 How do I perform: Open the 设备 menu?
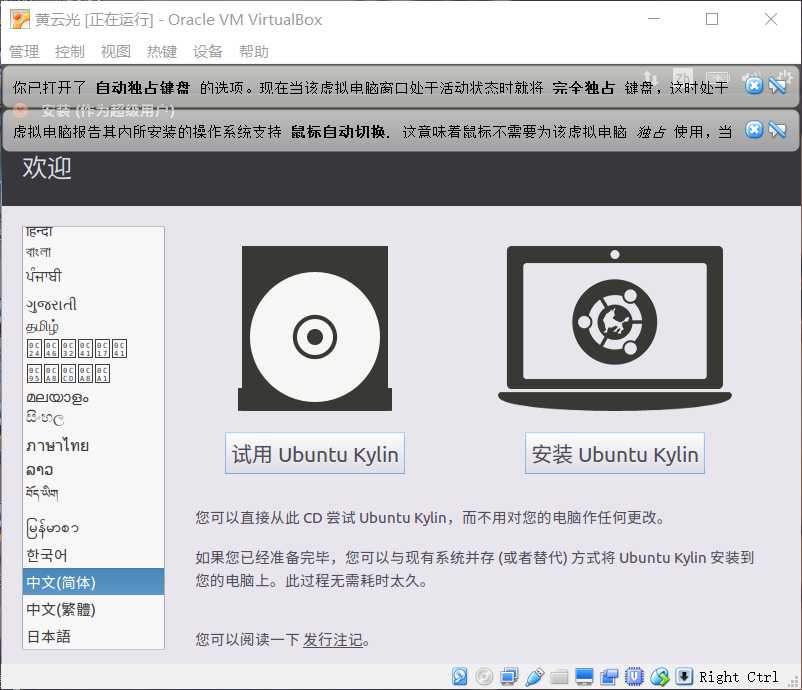coord(208,52)
